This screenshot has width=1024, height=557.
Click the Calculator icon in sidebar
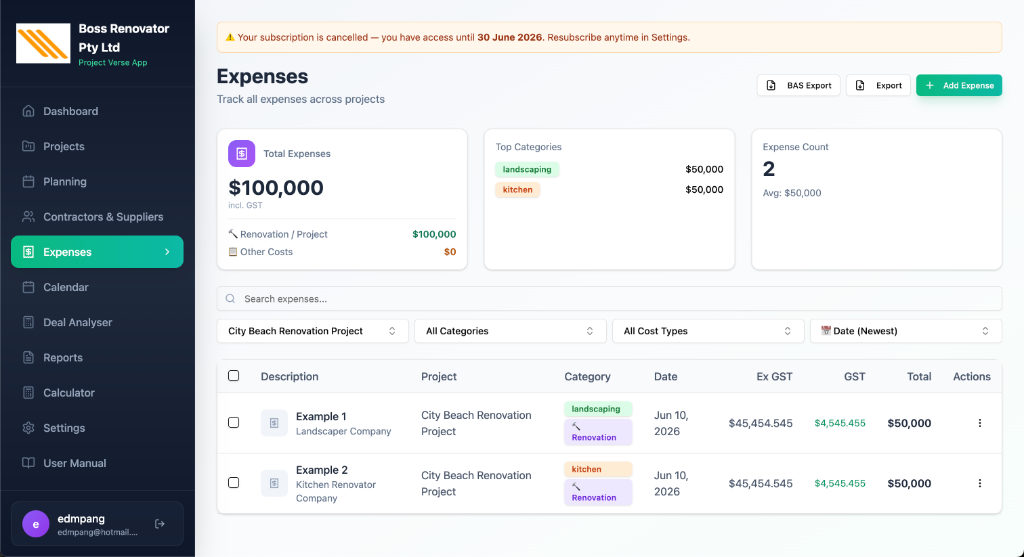28,393
